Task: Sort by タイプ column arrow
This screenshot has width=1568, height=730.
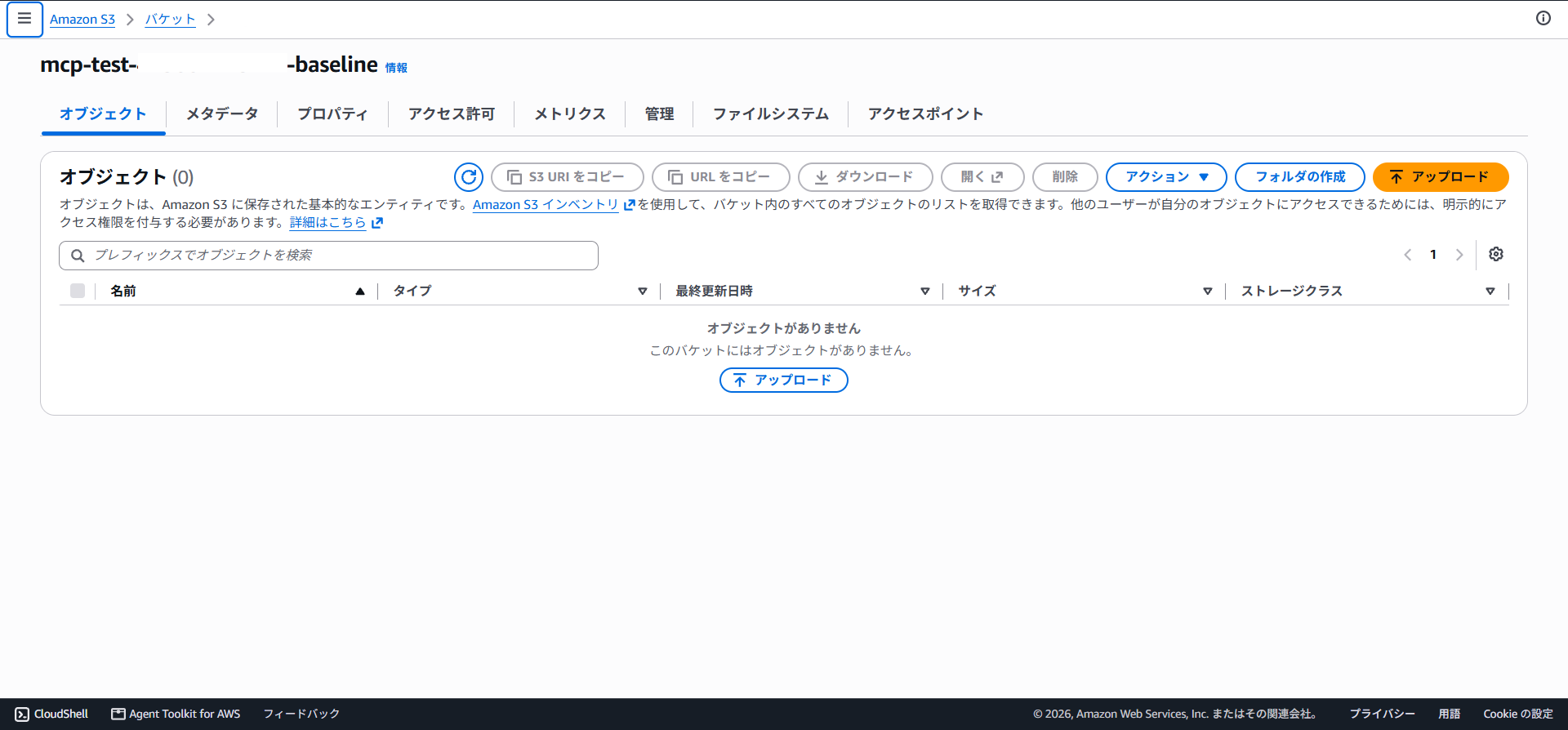Action: [x=643, y=291]
